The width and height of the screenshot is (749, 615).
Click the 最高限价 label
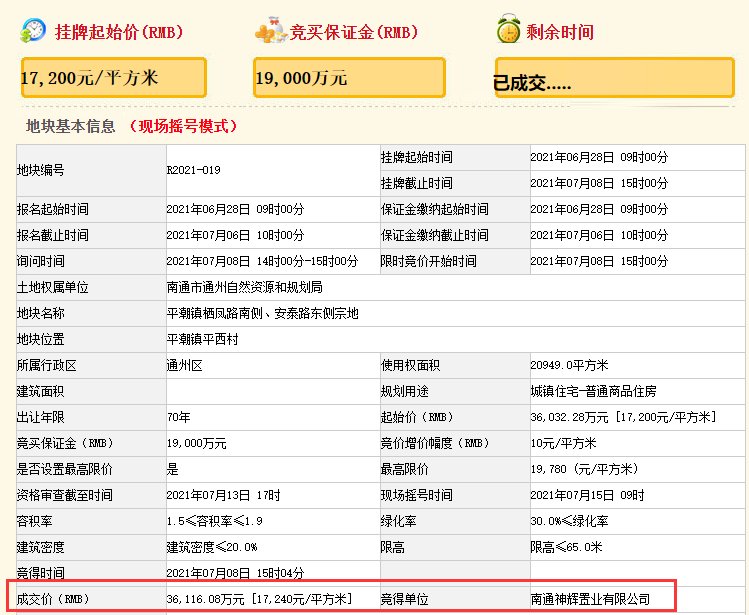point(405,469)
